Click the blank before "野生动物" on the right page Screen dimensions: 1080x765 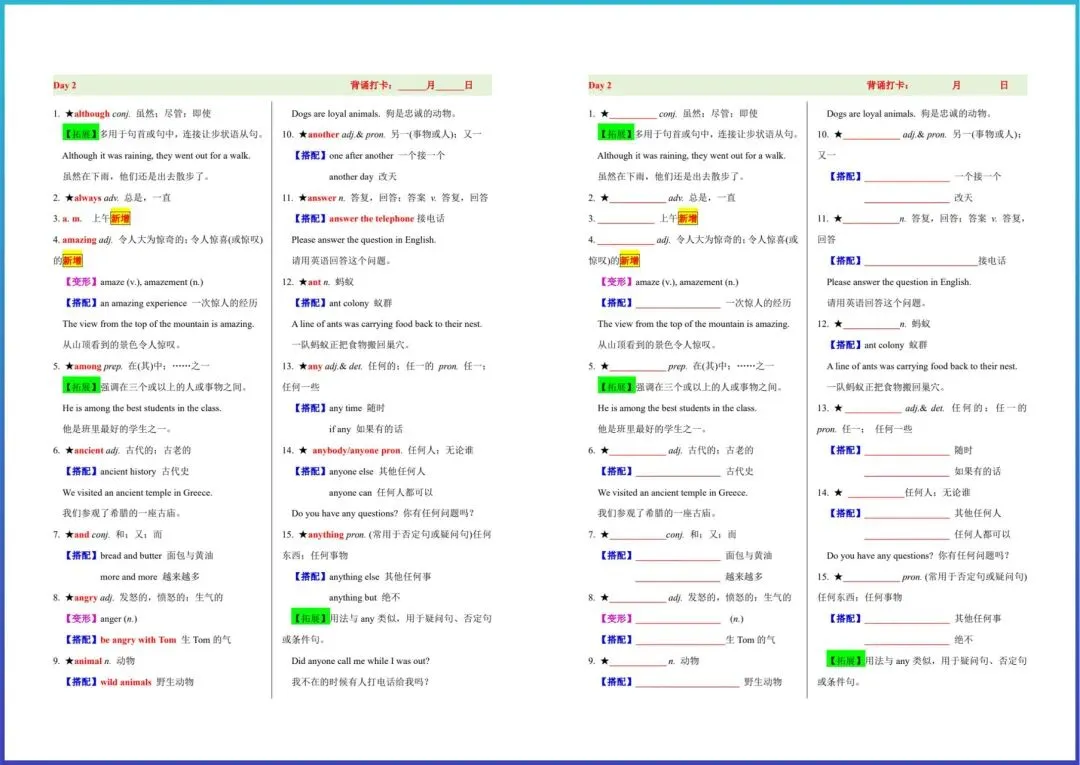pos(687,684)
